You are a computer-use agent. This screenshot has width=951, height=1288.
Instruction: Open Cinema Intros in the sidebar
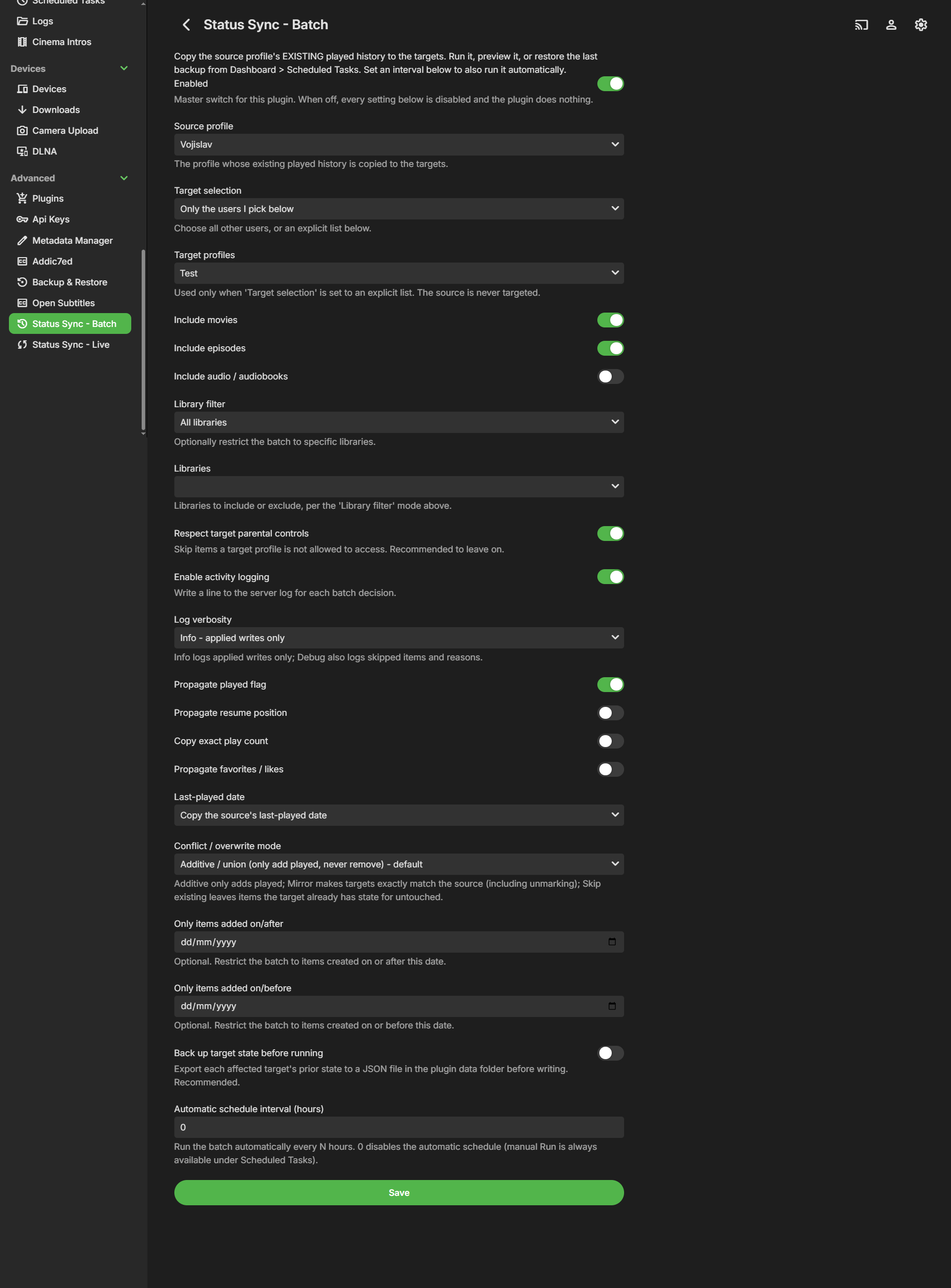click(70, 42)
